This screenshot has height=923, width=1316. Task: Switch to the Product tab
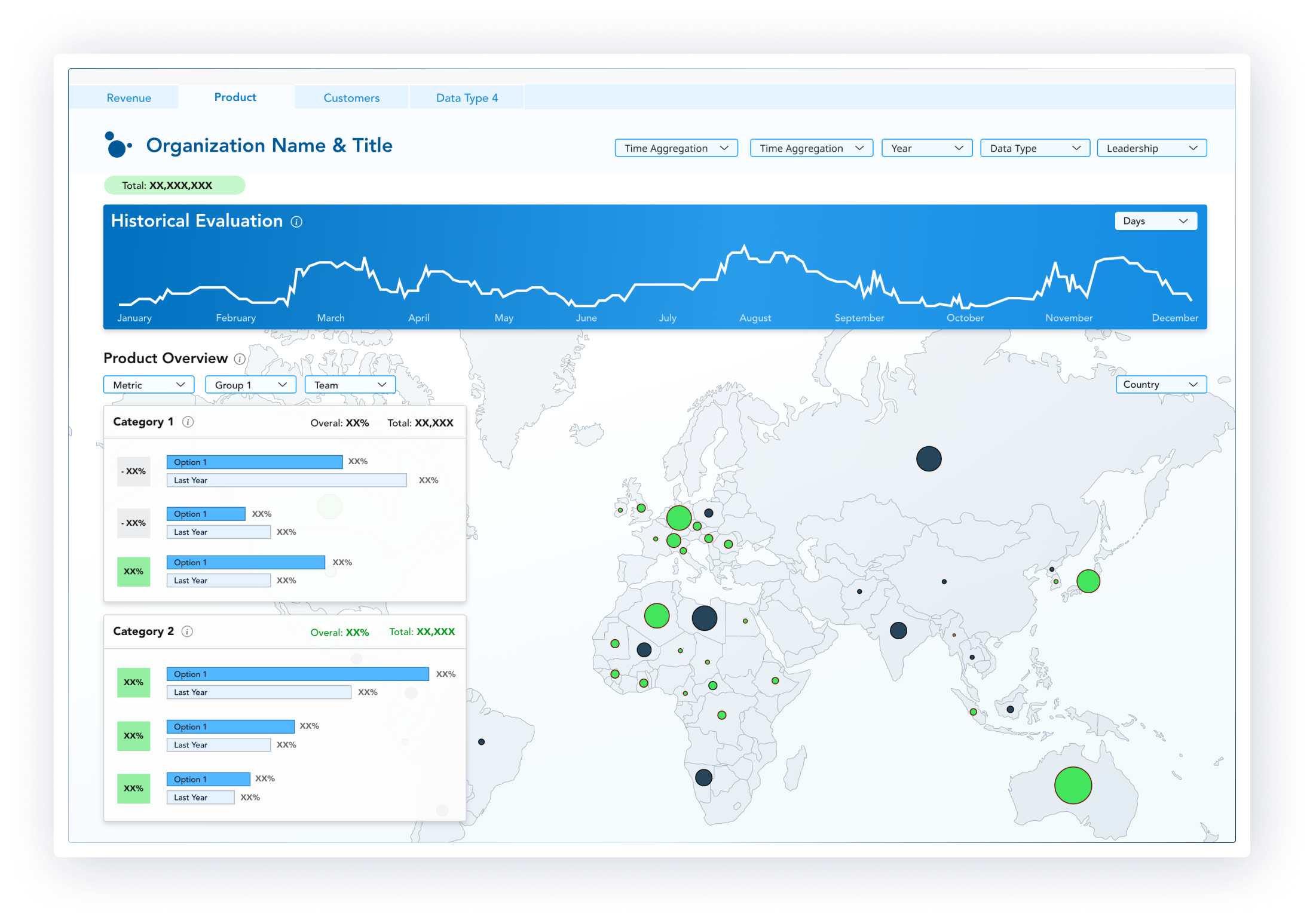coord(235,97)
